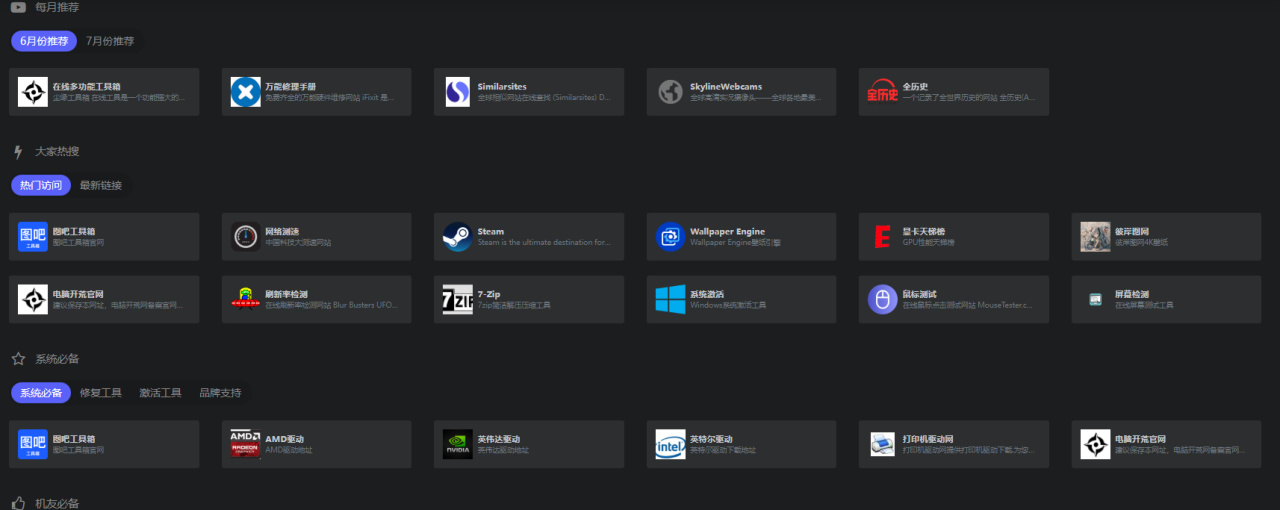Open the 英特尔驱动 Intel logo icon
Screen dimensions: 1280x510
click(670, 444)
